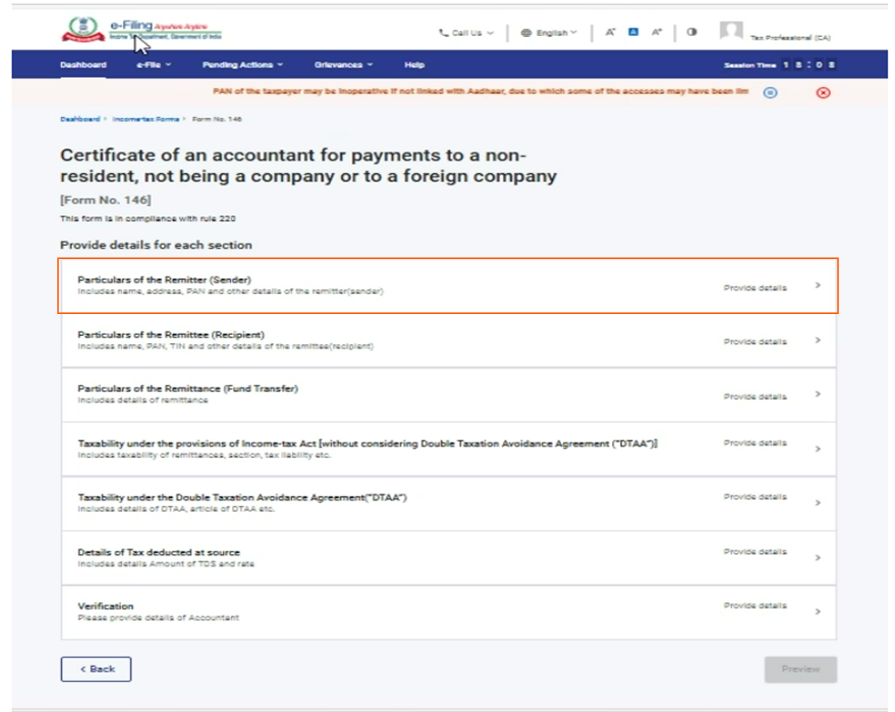Image resolution: width=895 pixels, height=712 pixels.
Task: Dismiss the red PAN Aadhaar warning banner
Action: click(x=823, y=92)
